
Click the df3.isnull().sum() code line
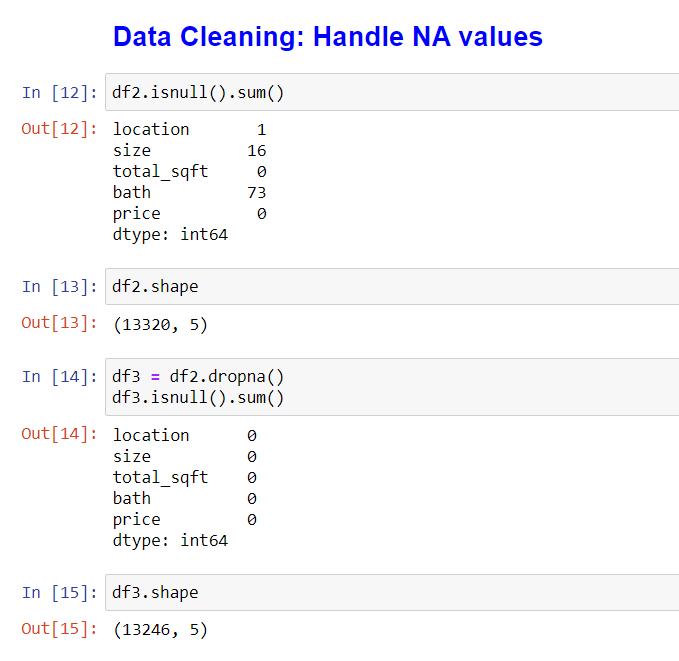click(198, 397)
